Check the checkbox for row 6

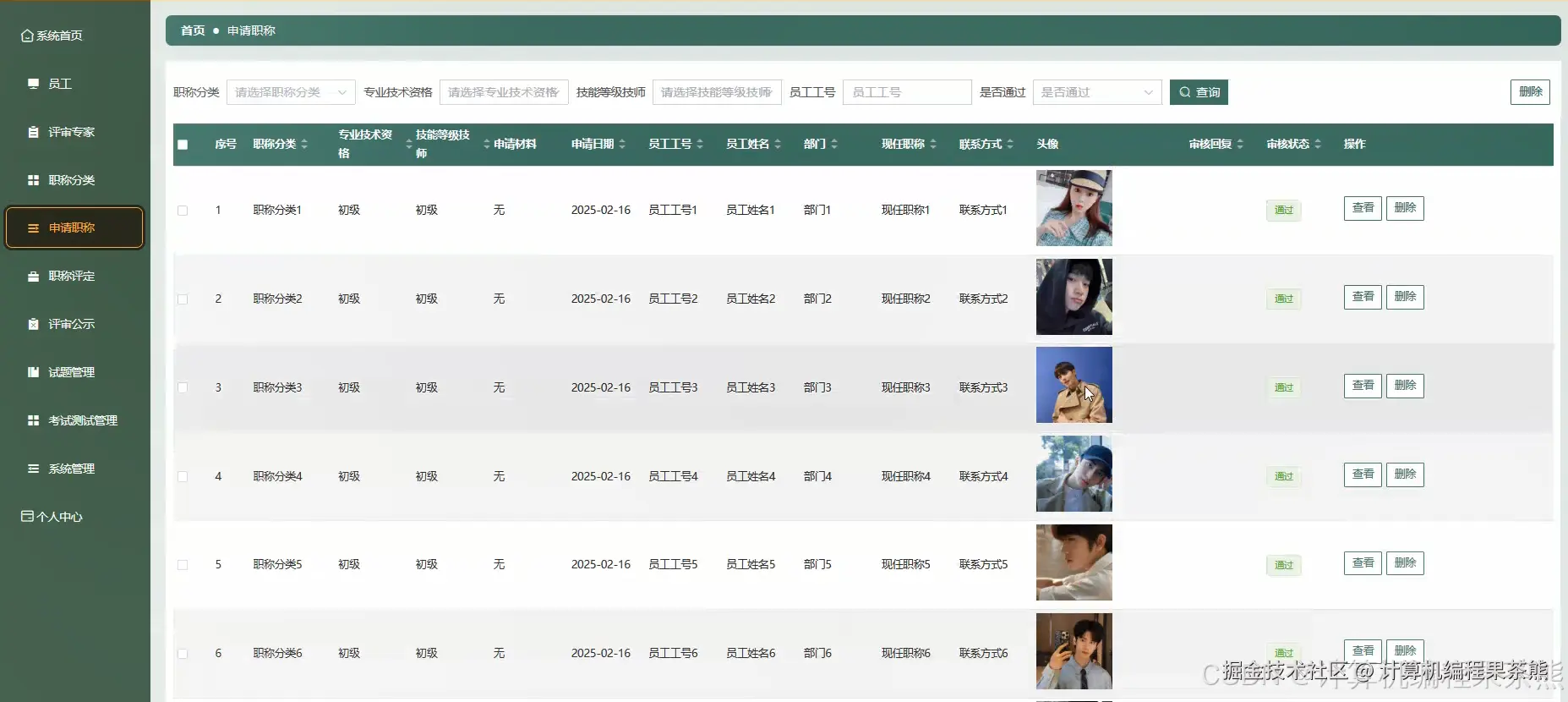(183, 654)
